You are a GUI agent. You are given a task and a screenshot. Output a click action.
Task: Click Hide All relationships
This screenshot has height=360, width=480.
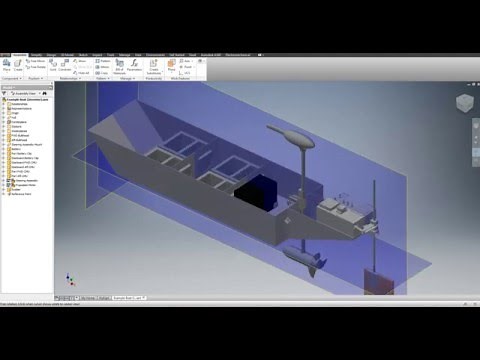tap(81, 73)
